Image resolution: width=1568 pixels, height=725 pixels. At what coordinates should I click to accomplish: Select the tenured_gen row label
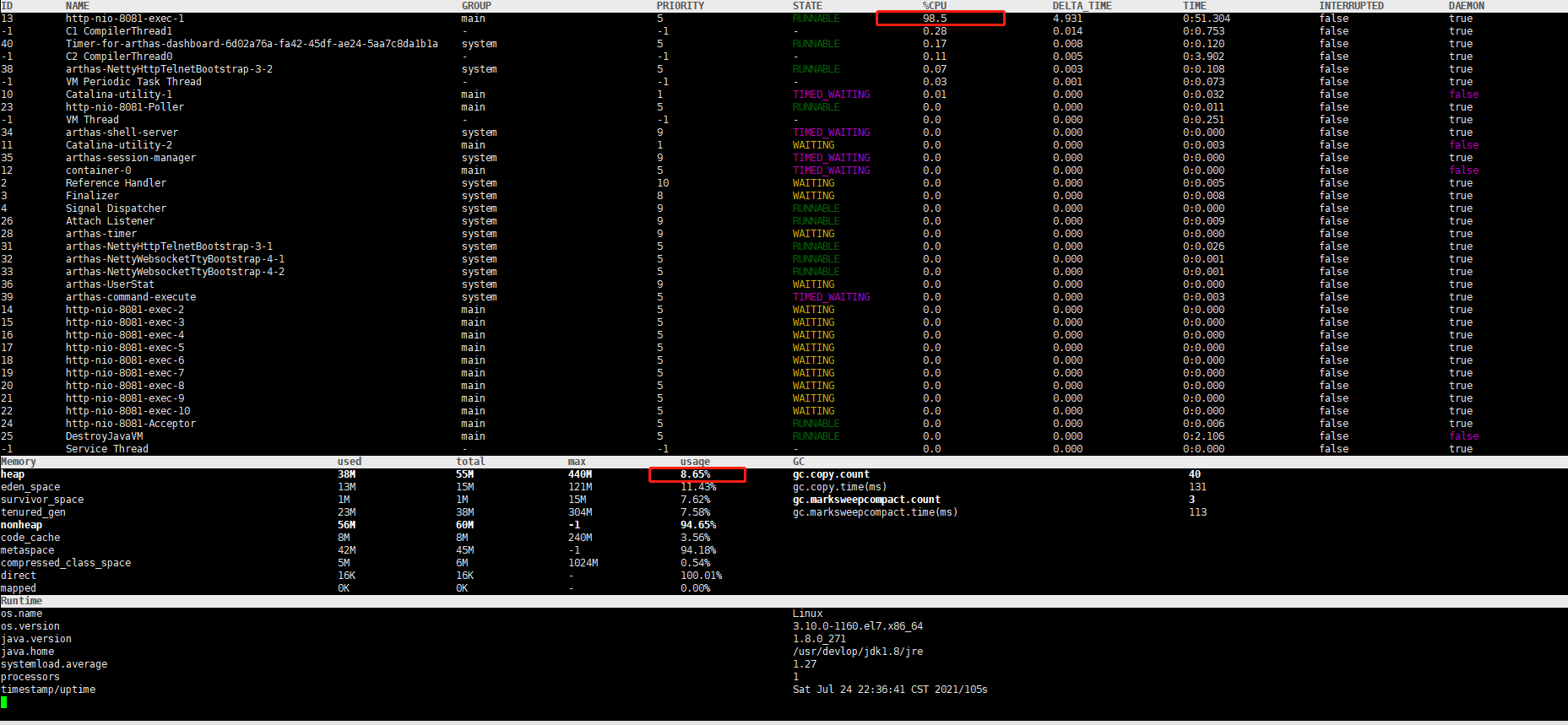pyautogui.click(x=33, y=512)
